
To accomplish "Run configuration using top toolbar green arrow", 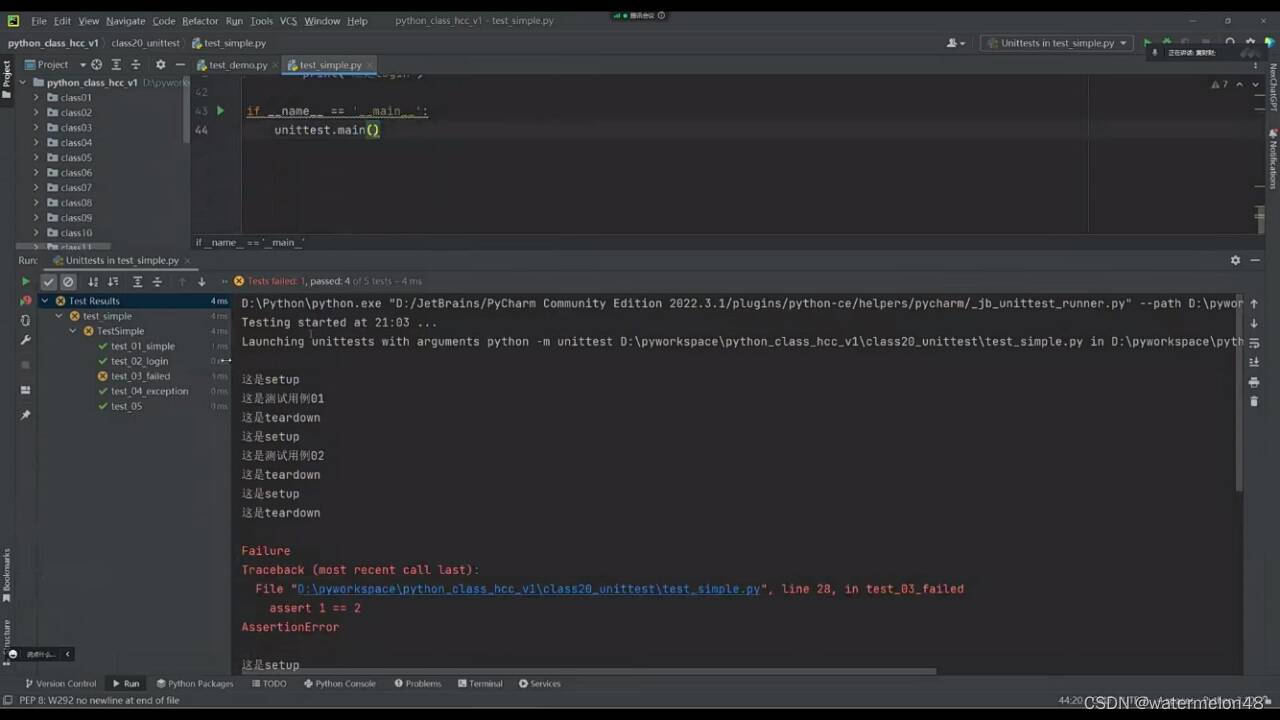I will coord(1147,43).
